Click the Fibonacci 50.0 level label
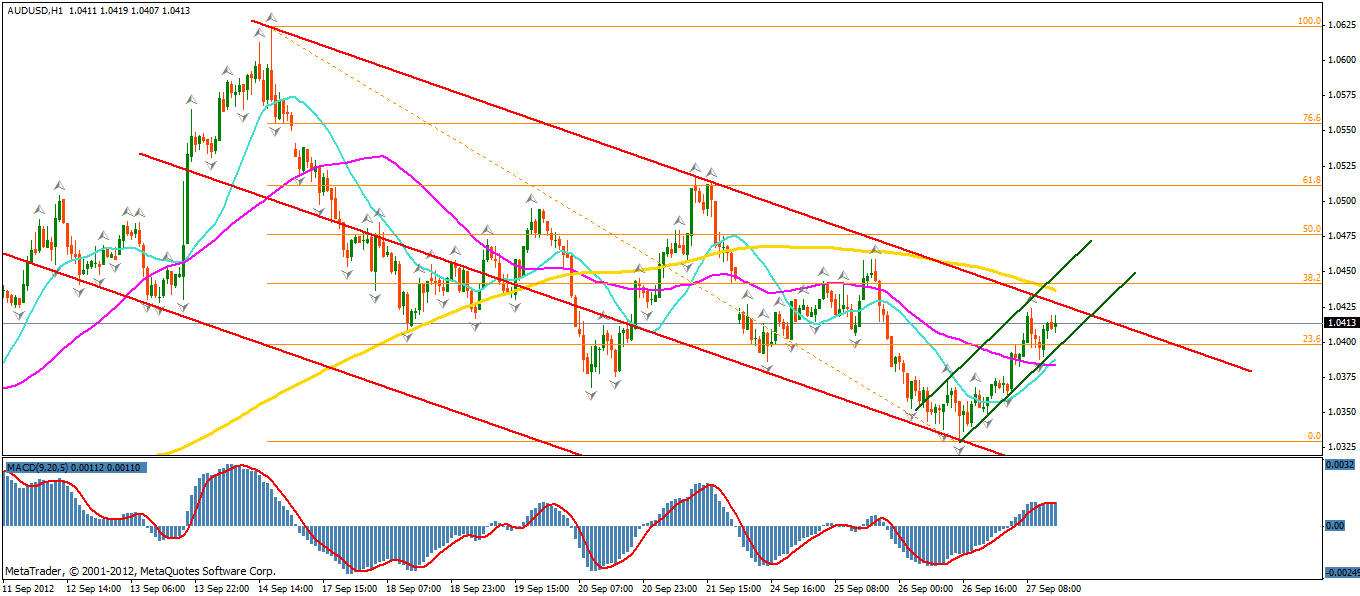This screenshot has height=596, width=1360. (x=1311, y=229)
